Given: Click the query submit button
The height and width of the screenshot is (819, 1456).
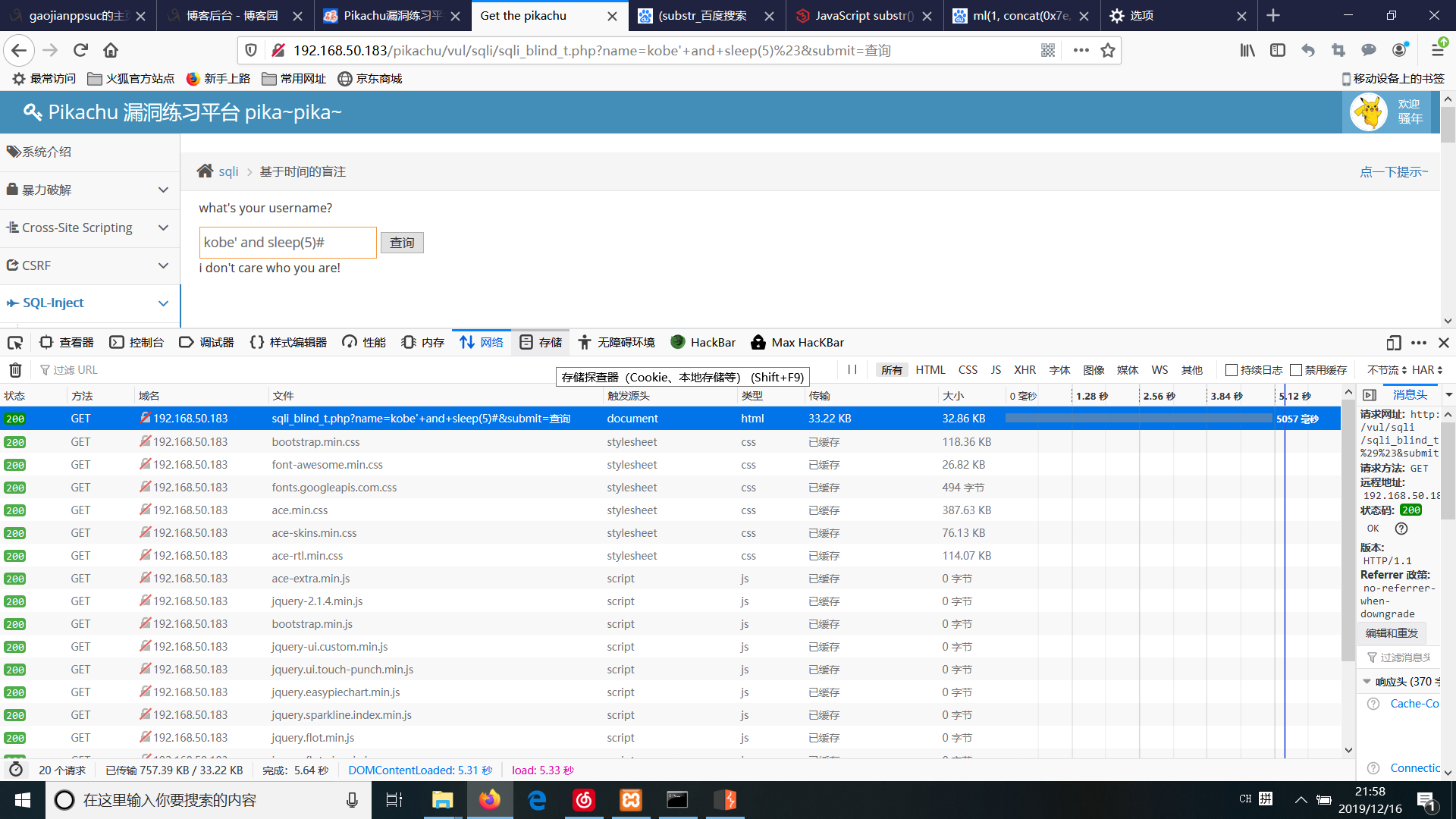Looking at the screenshot, I should point(402,243).
